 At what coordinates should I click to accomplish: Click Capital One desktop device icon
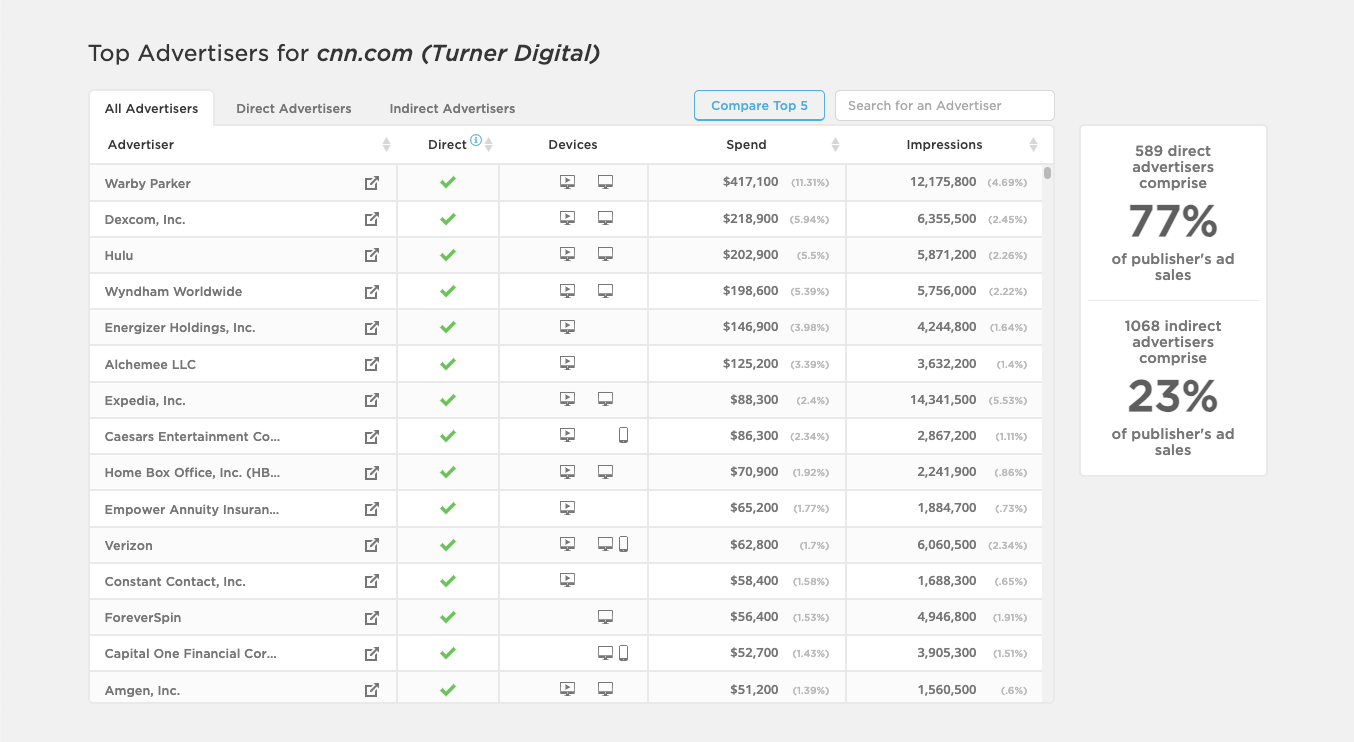tap(605, 653)
